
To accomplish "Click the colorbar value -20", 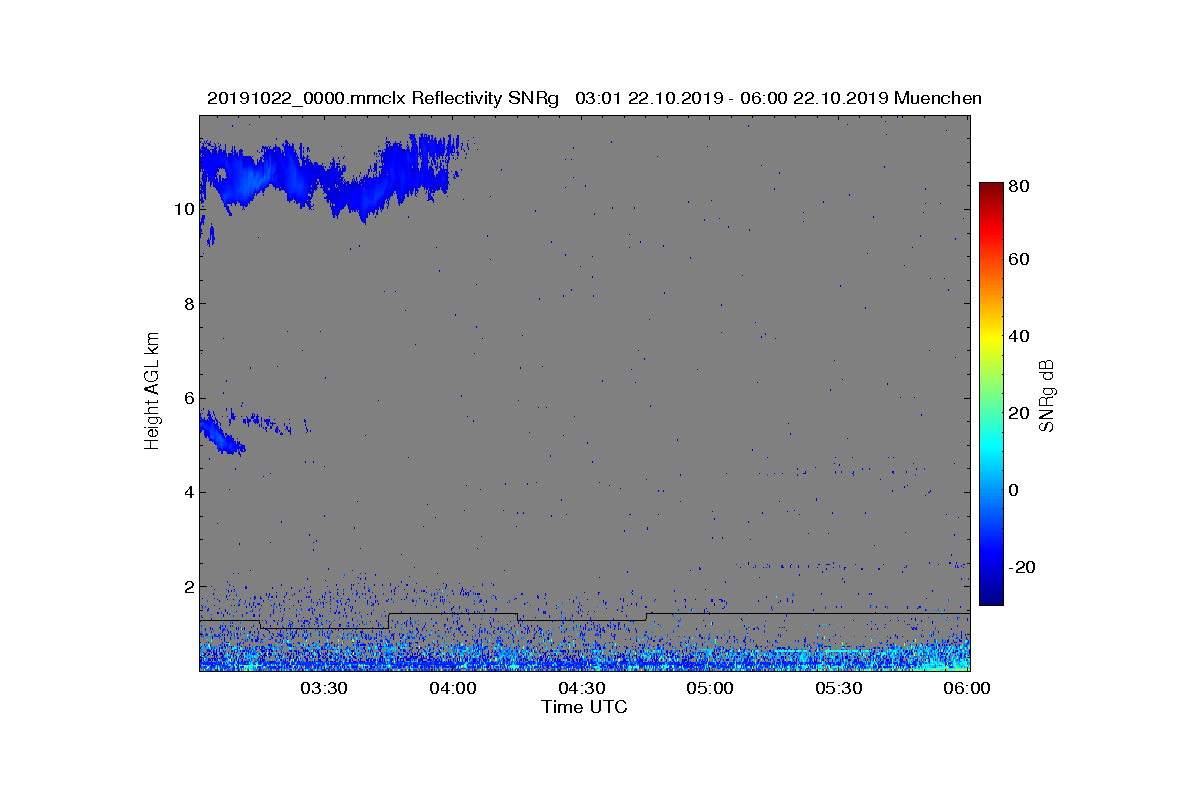I will pyautogui.click(x=1022, y=567).
